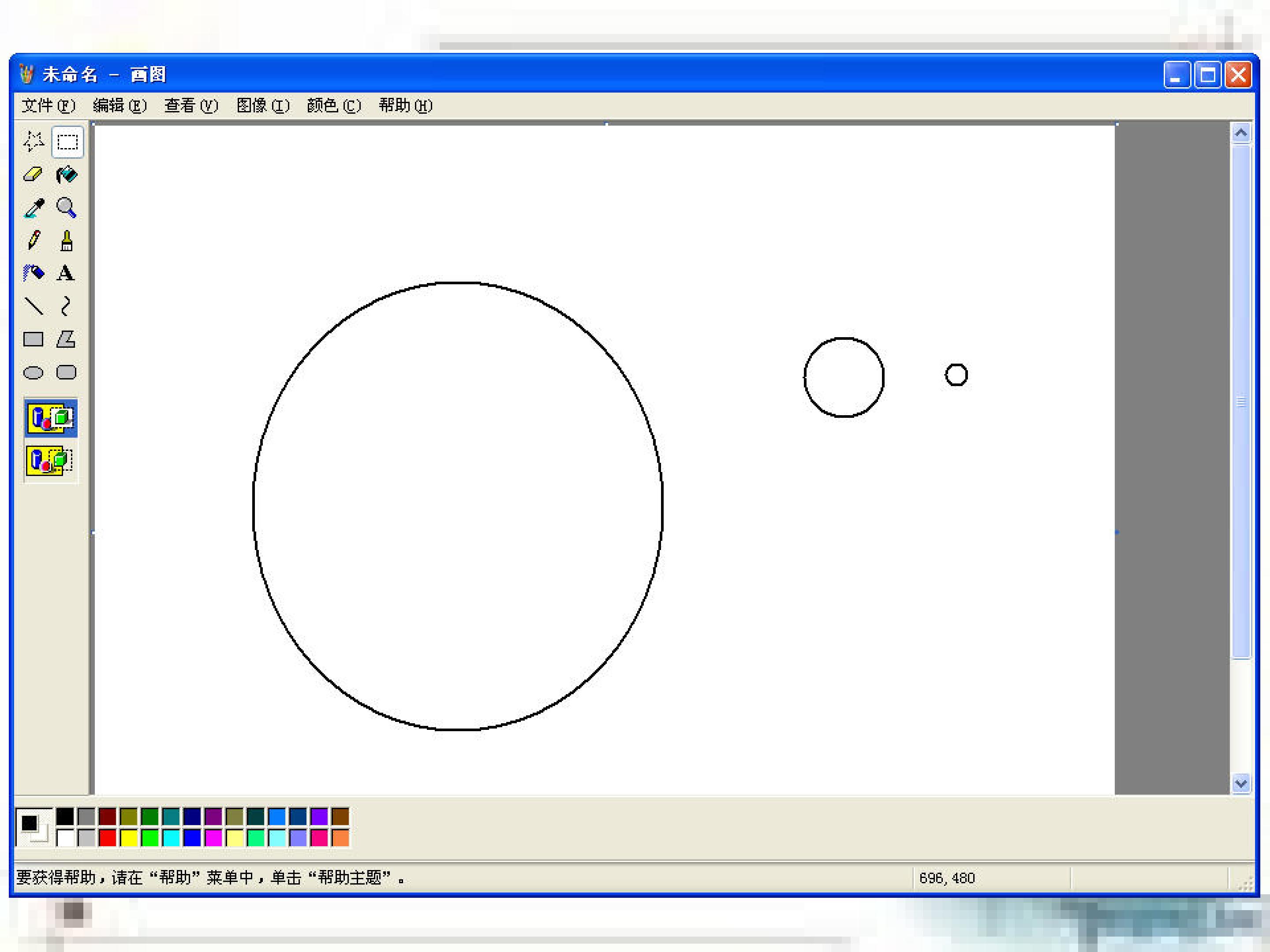
Task: Select the cyan color swatch
Action: click(x=171, y=838)
